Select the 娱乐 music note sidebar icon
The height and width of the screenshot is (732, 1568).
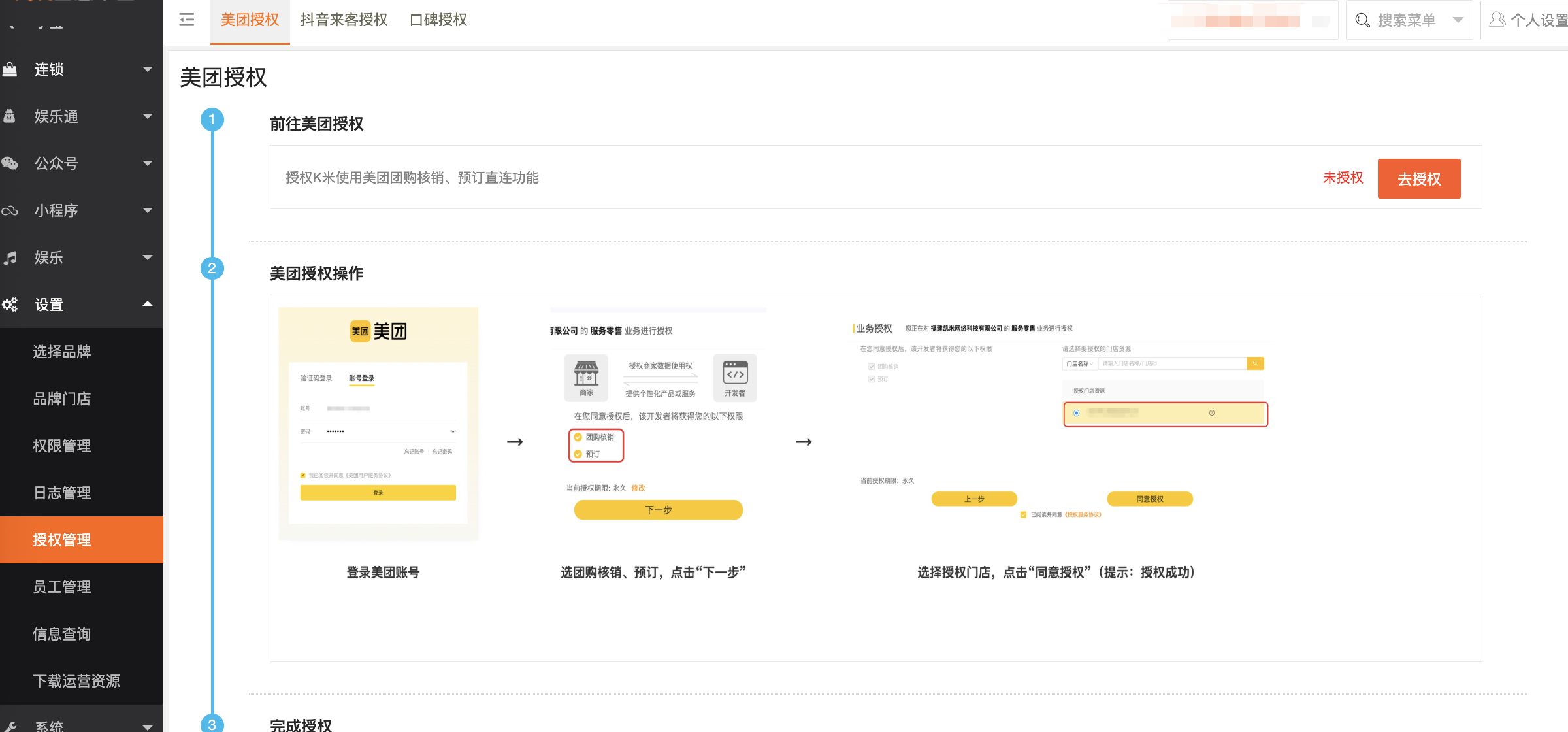click(10, 258)
